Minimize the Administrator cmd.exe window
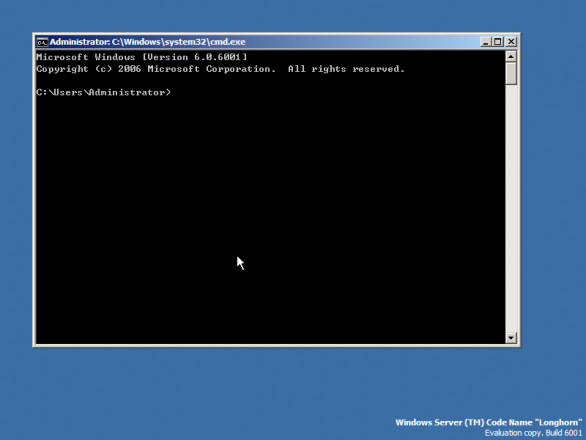 click(485, 42)
